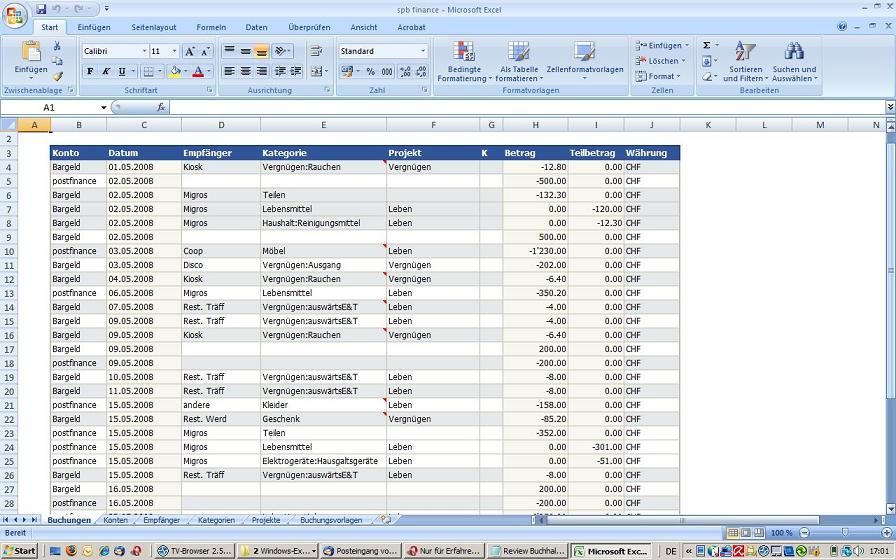Click the formula bar input
Image resolution: width=896 pixels, height=560 pixels.
527,107
